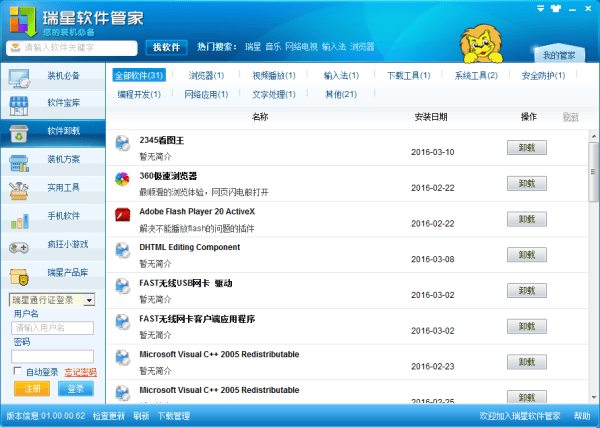Click the orange 注册 button
This screenshot has width=600, height=428.
coord(32,389)
